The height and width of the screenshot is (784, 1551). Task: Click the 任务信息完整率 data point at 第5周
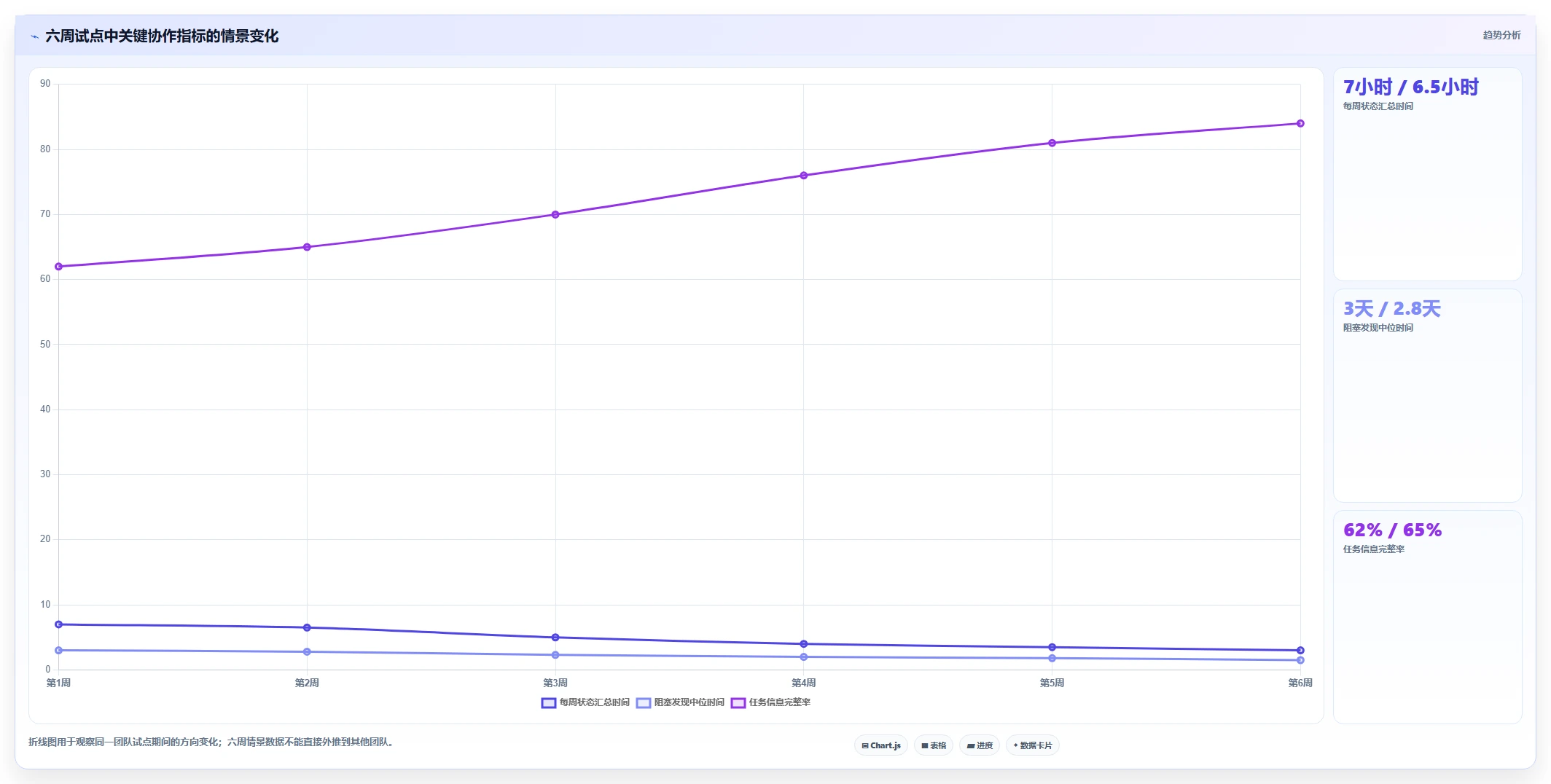pos(1052,143)
